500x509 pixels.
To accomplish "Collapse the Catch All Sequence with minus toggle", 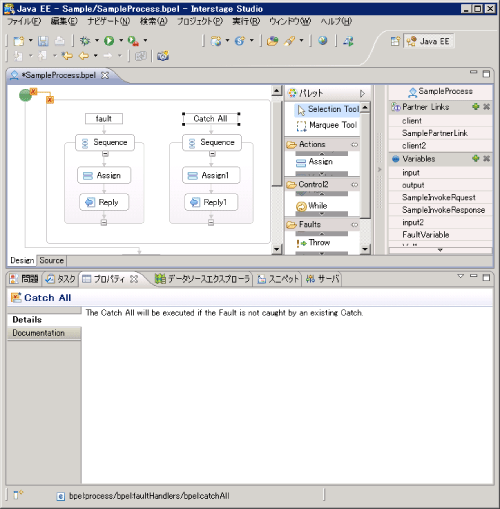I will 212,154.
